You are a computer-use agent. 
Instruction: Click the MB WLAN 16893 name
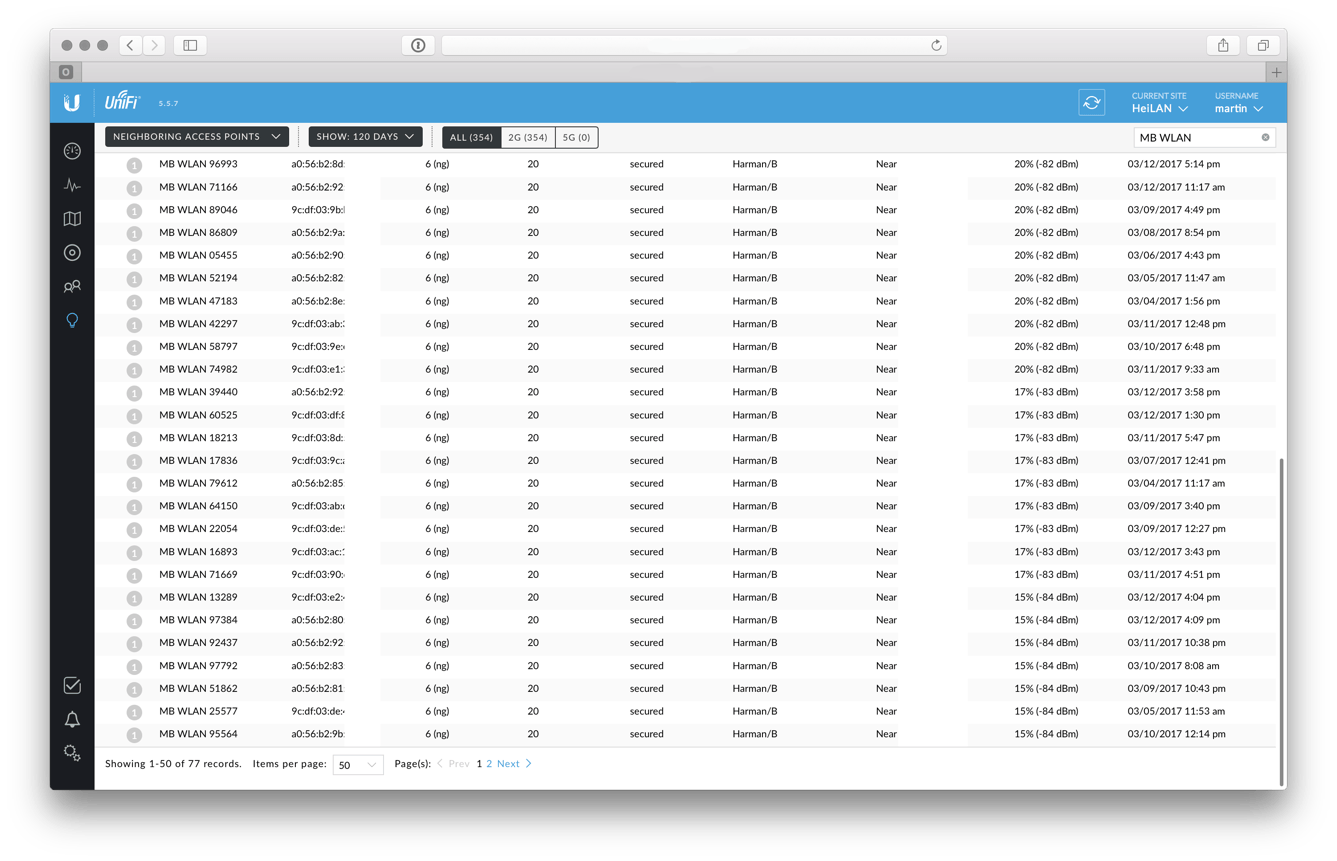point(198,552)
